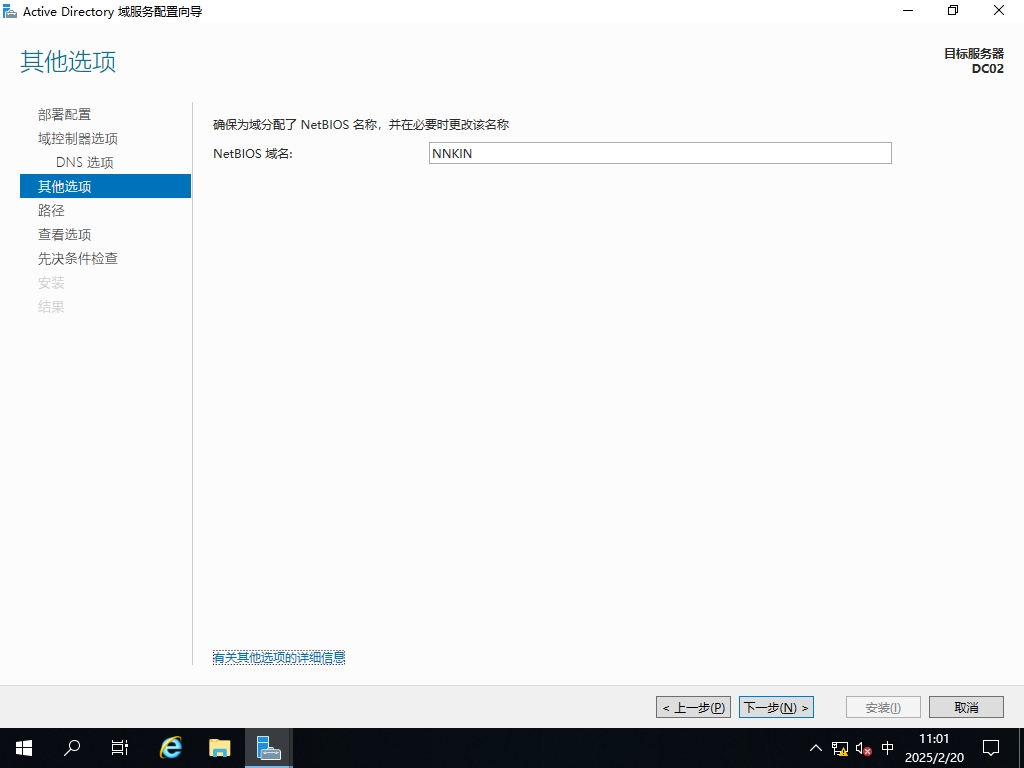Click the 下一步(N) button

pyautogui.click(x=776, y=707)
